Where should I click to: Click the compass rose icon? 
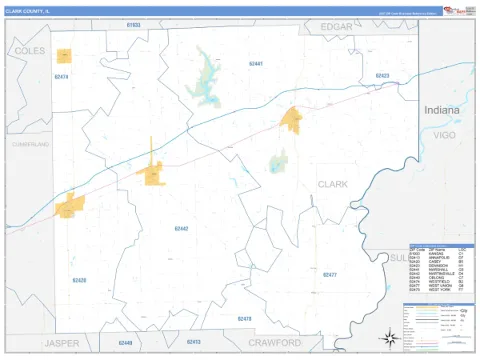click(x=390, y=338)
